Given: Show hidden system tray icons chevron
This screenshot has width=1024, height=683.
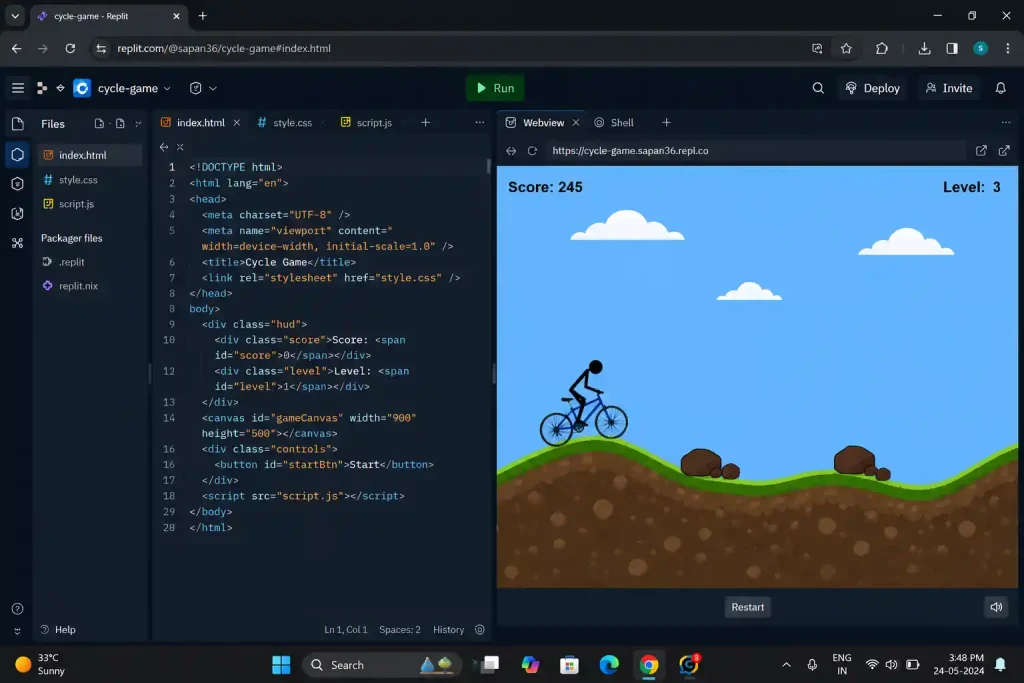Looking at the screenshot, I should [786, 665].
